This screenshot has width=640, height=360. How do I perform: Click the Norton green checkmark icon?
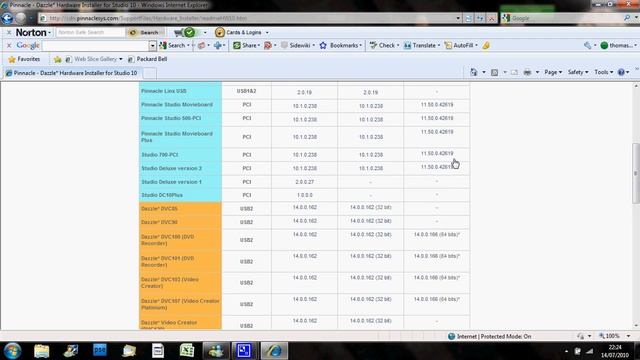click(x=189, y=32)
